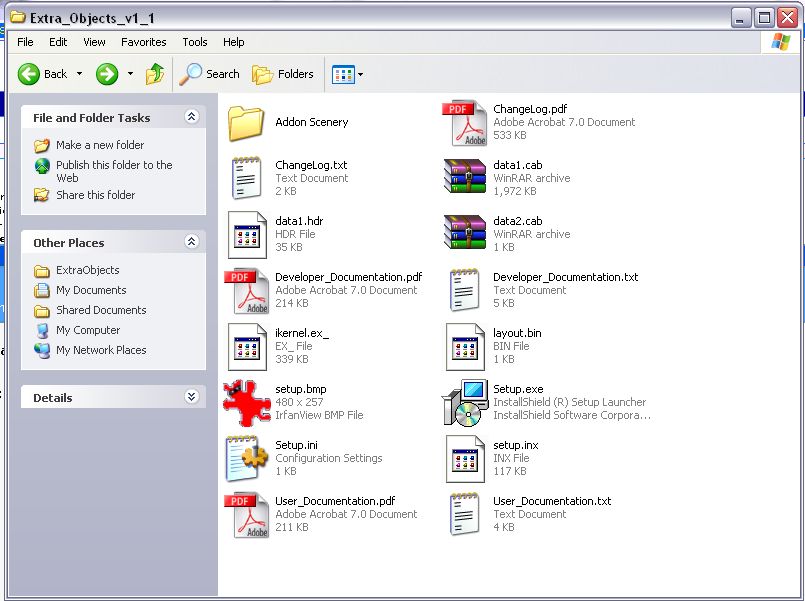Open the Favorites menu
The height and width of the screenshot is (601, 805).
[x=143, y=42]
